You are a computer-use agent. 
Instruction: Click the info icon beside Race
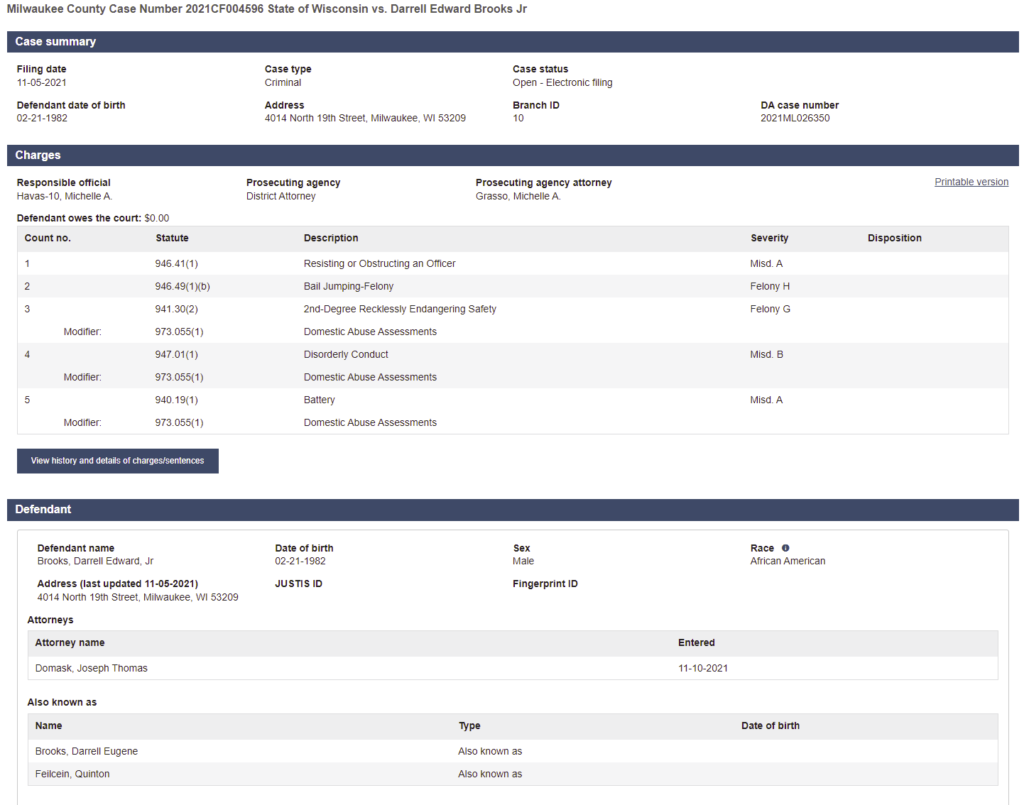tap(785, 548)
